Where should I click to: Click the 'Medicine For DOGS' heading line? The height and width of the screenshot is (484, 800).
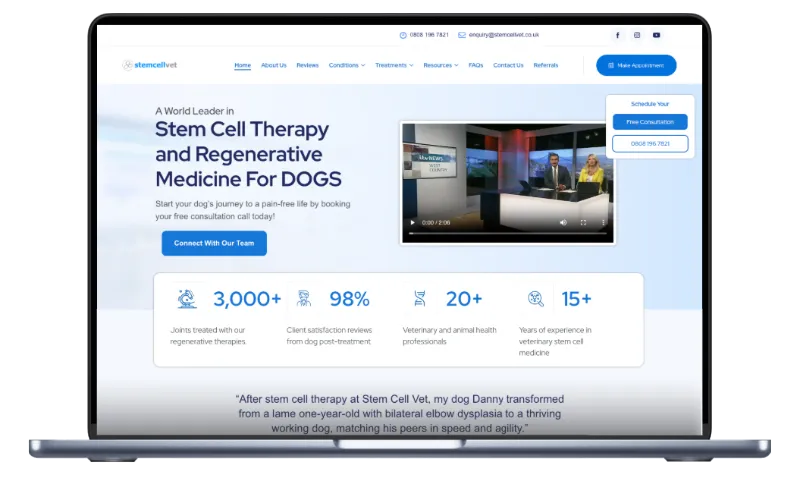248,179
